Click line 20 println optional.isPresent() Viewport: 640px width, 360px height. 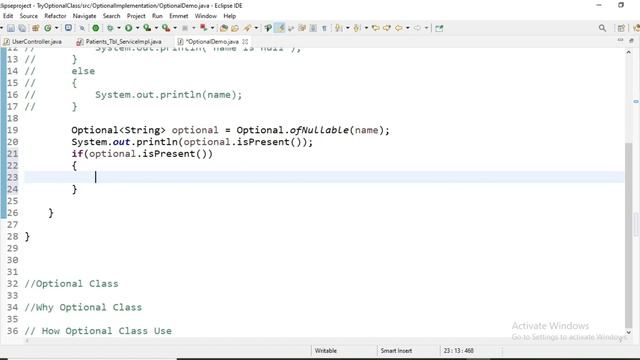tap(192, 142)
